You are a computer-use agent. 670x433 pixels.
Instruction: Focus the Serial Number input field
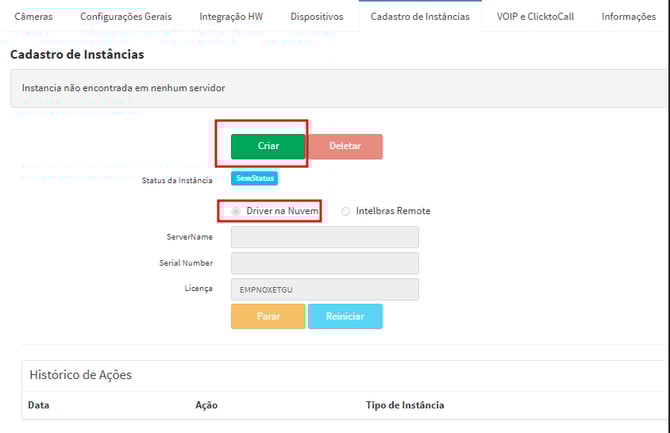[324, 263]
